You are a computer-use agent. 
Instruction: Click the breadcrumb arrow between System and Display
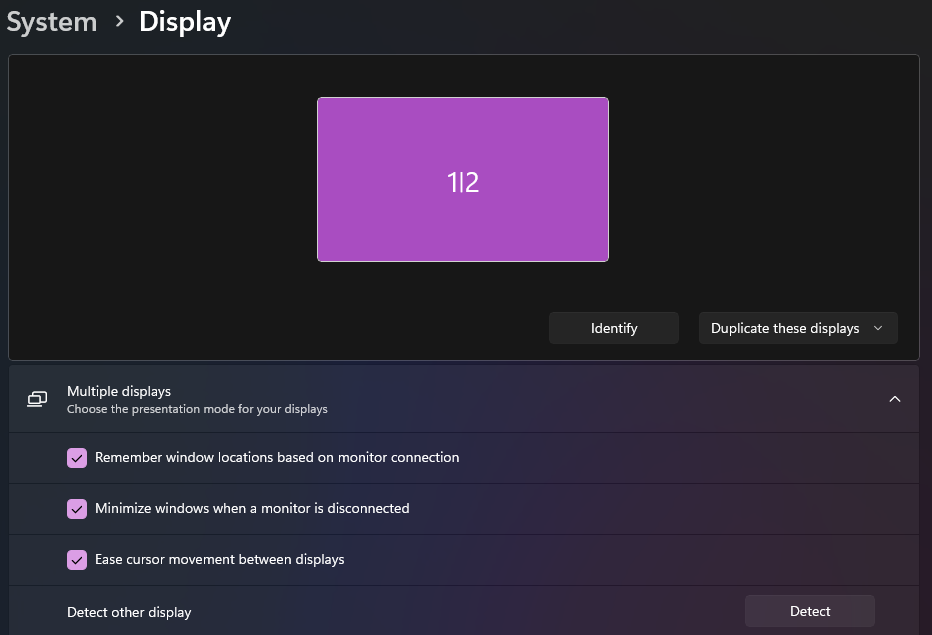coord(119,21)
